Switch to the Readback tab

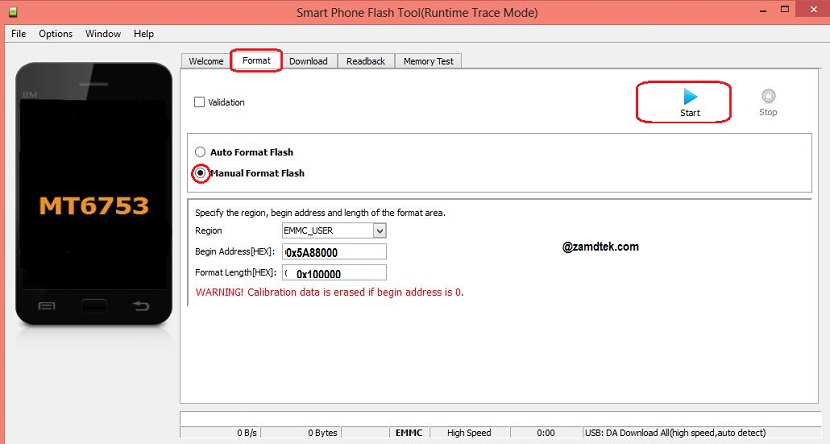(x=366, y=61)
